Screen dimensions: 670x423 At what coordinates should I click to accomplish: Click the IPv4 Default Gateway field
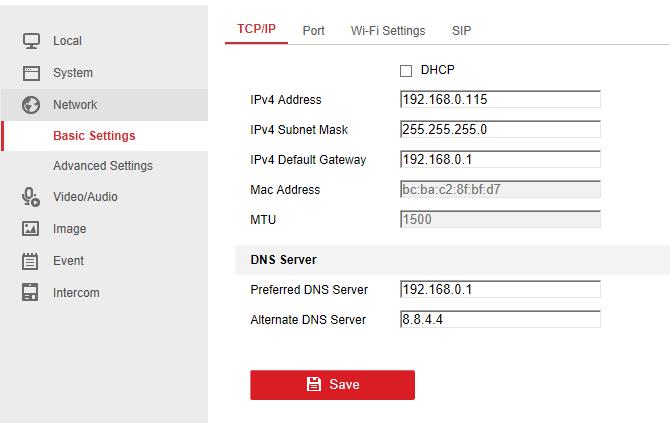(500, 160)
